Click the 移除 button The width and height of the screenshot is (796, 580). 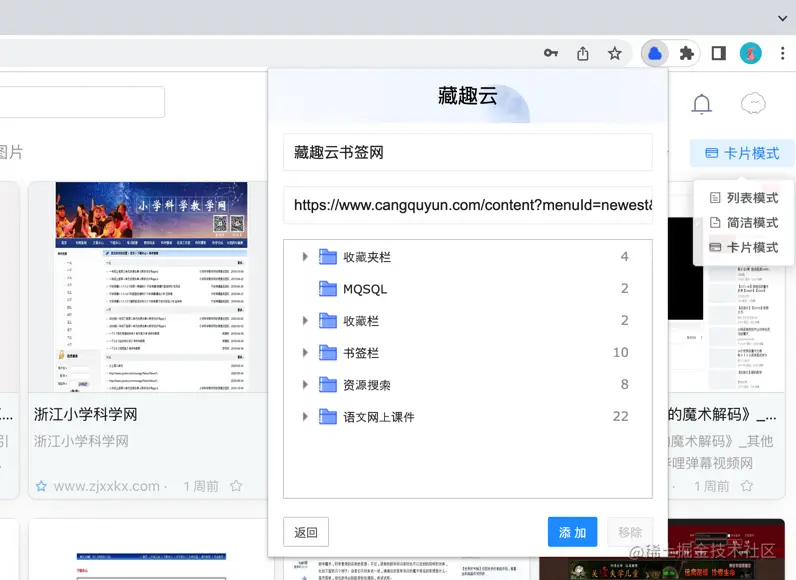(630, 532)
